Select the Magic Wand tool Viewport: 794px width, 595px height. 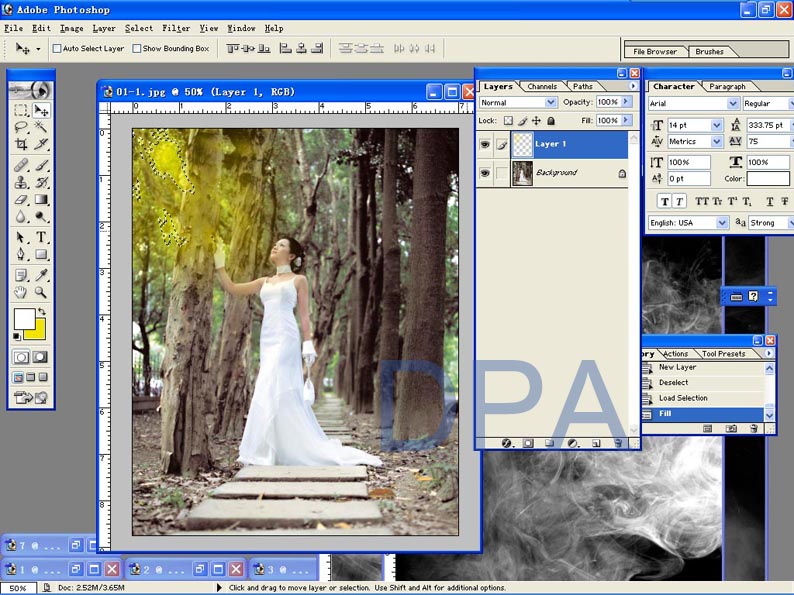[41, 127]
